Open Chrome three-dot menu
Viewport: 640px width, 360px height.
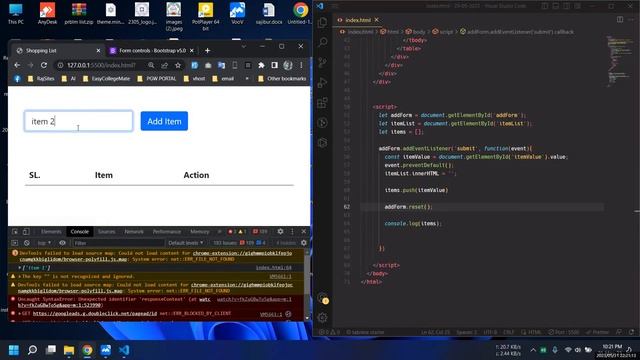(x=301, y=65)
